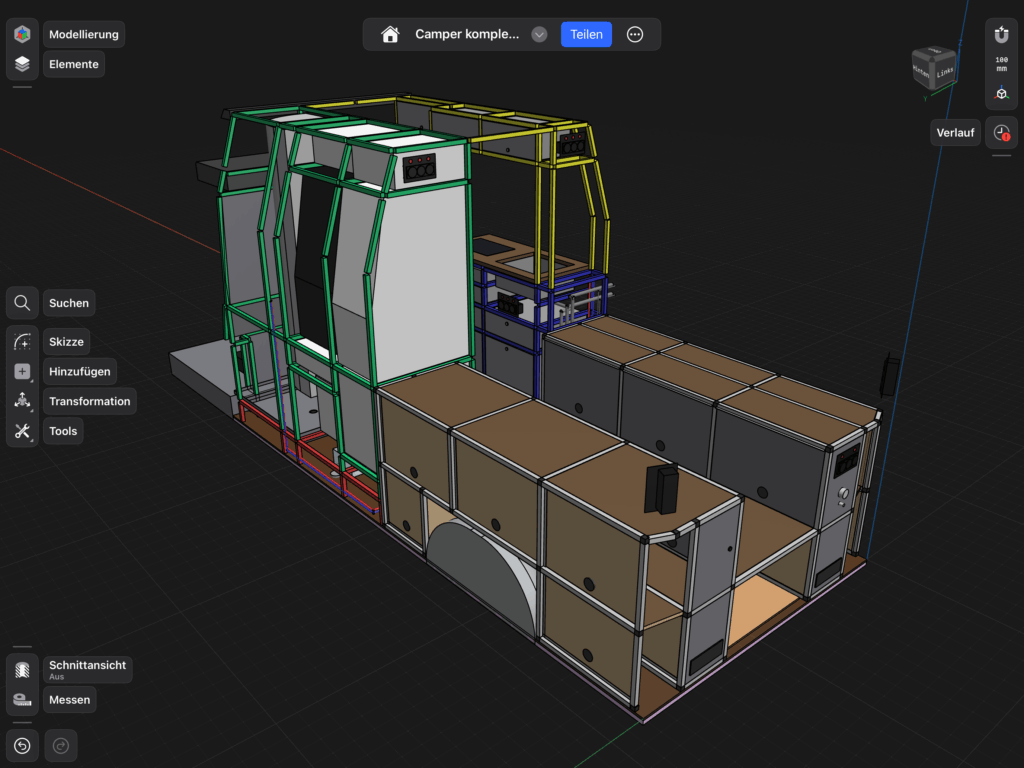This screenshot has width=1024, height=768.
Task: Activate the Messen tape measure icon
Action: (22, 700)
